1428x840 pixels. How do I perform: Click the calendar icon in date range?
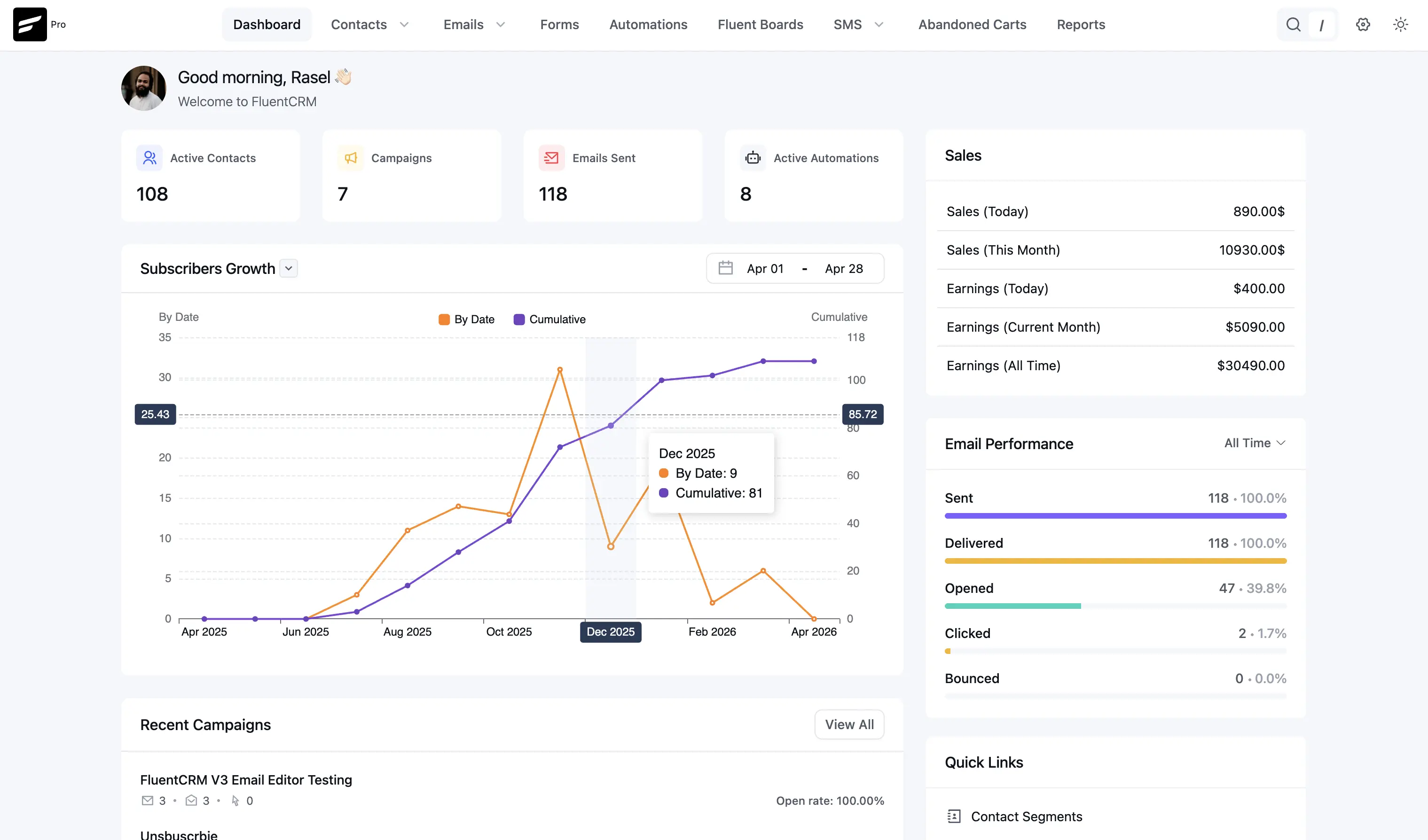coord(725,268)
